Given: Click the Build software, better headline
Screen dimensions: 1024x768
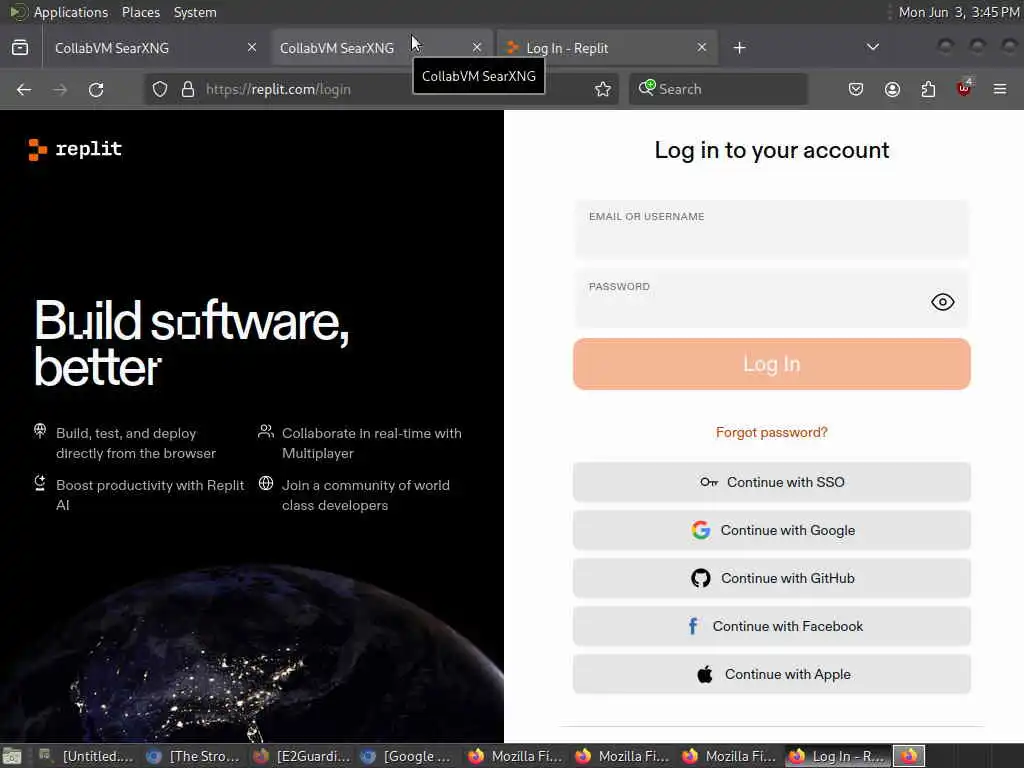Looking at the screenshot, I should [x=191, y=344].
